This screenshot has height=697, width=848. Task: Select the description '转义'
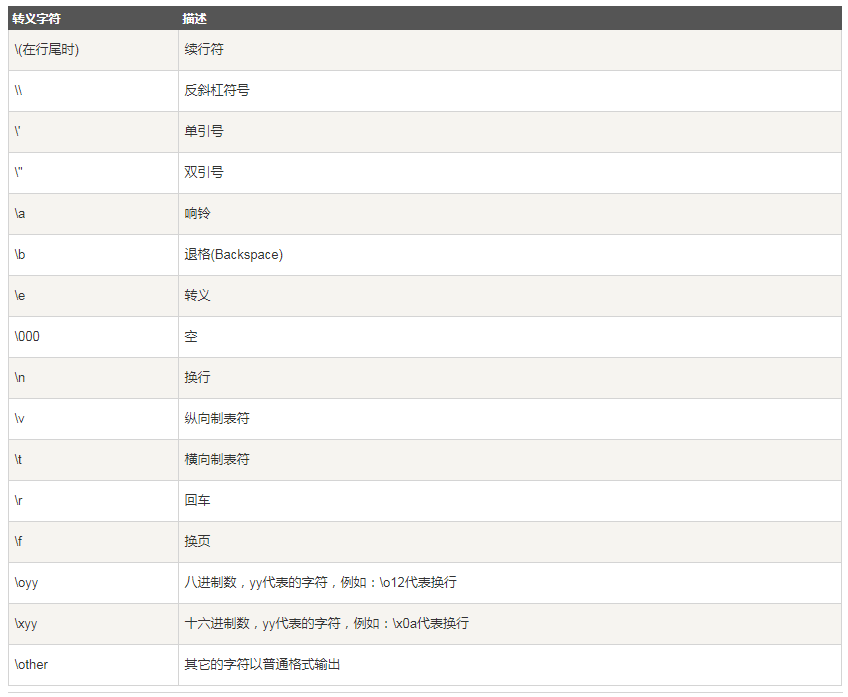point(197,296)
